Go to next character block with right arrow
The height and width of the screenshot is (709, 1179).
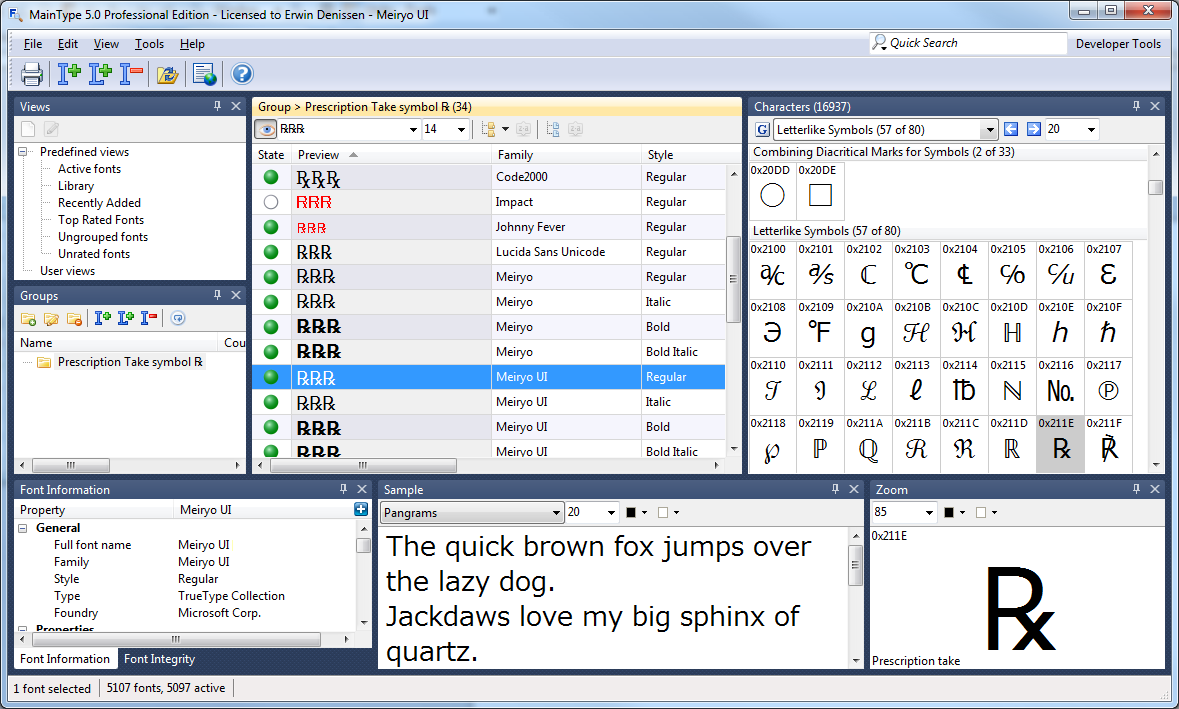point(1034,129)
